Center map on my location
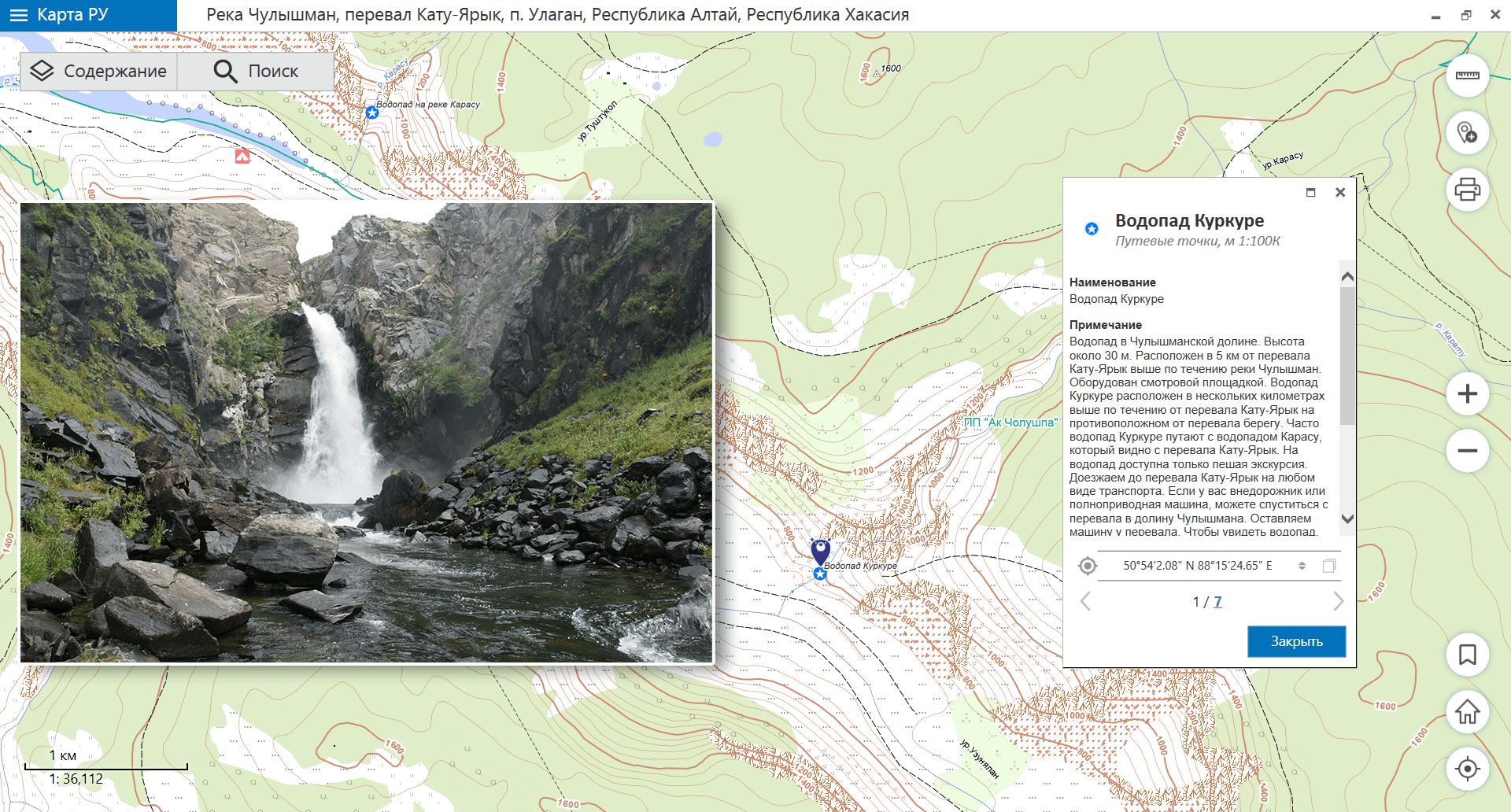 (x=1467, y=769)
